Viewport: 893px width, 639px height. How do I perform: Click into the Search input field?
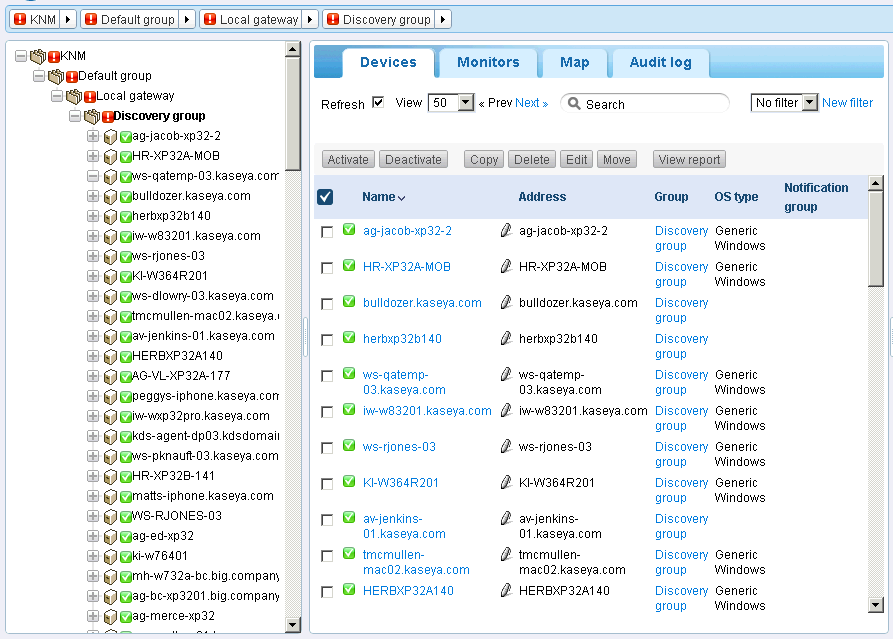click(652, 104)
